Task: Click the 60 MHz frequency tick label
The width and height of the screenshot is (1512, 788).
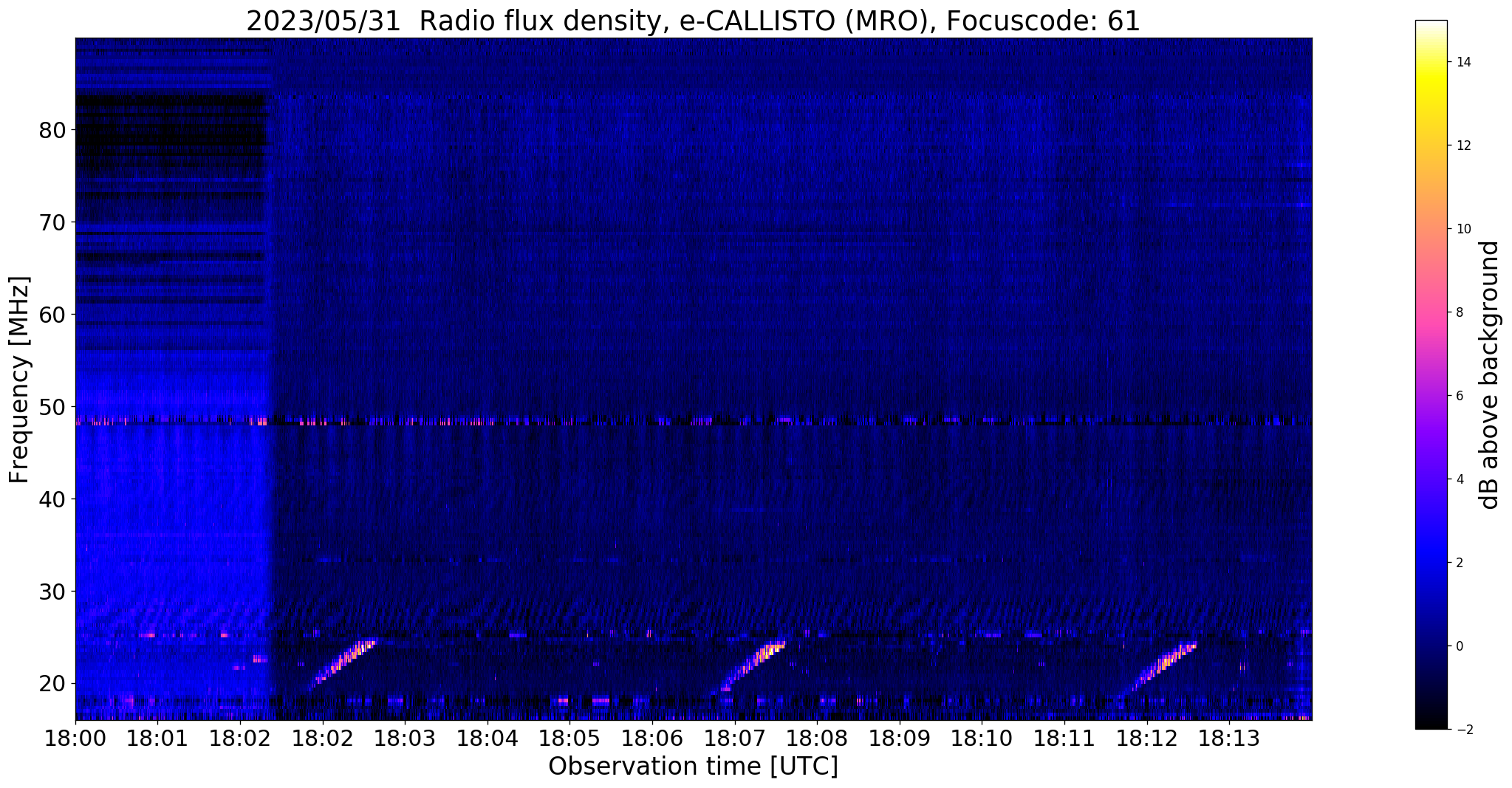Action: coord(52,315)
